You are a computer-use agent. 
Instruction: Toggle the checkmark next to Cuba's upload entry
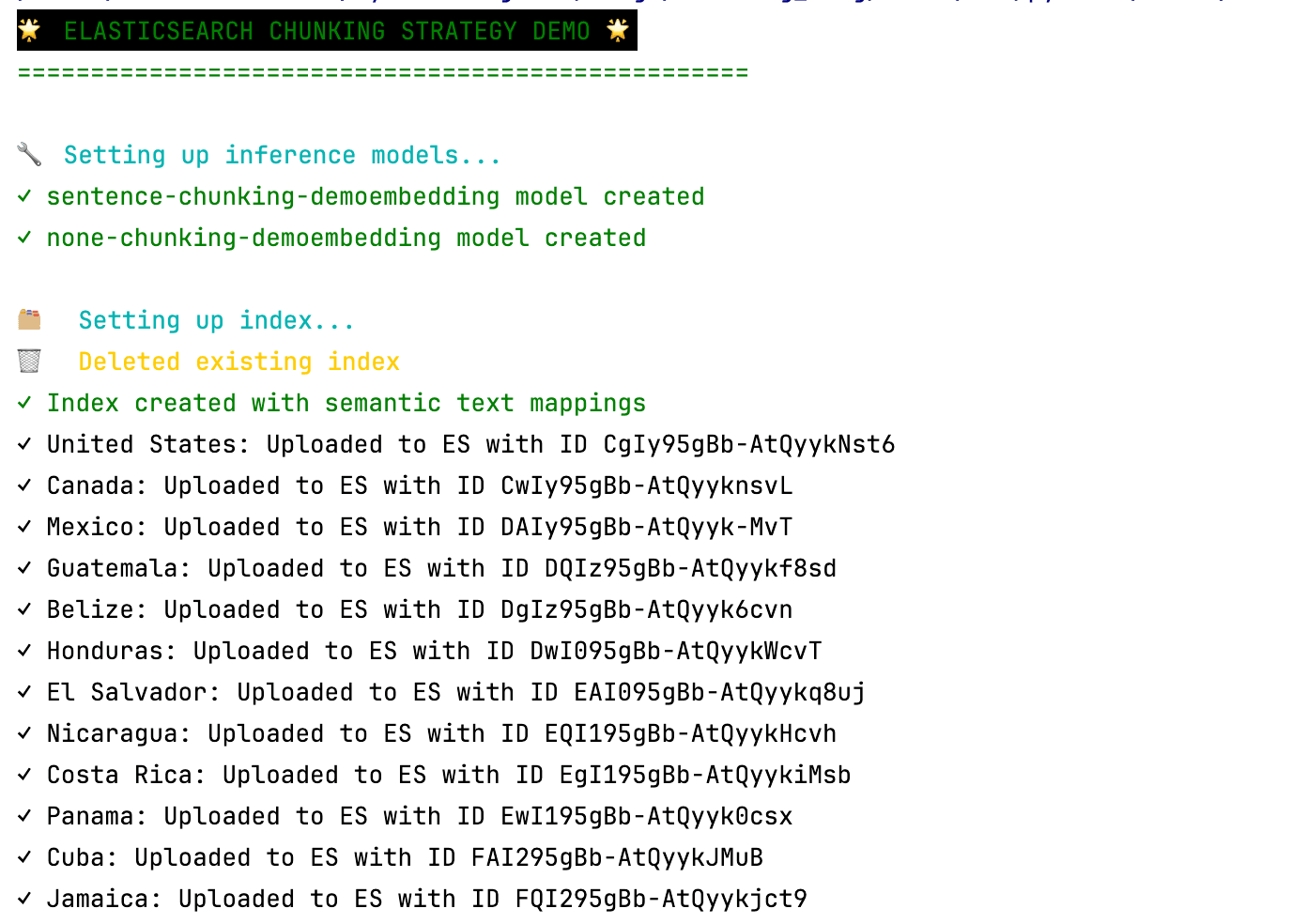[x=23, y=856]
